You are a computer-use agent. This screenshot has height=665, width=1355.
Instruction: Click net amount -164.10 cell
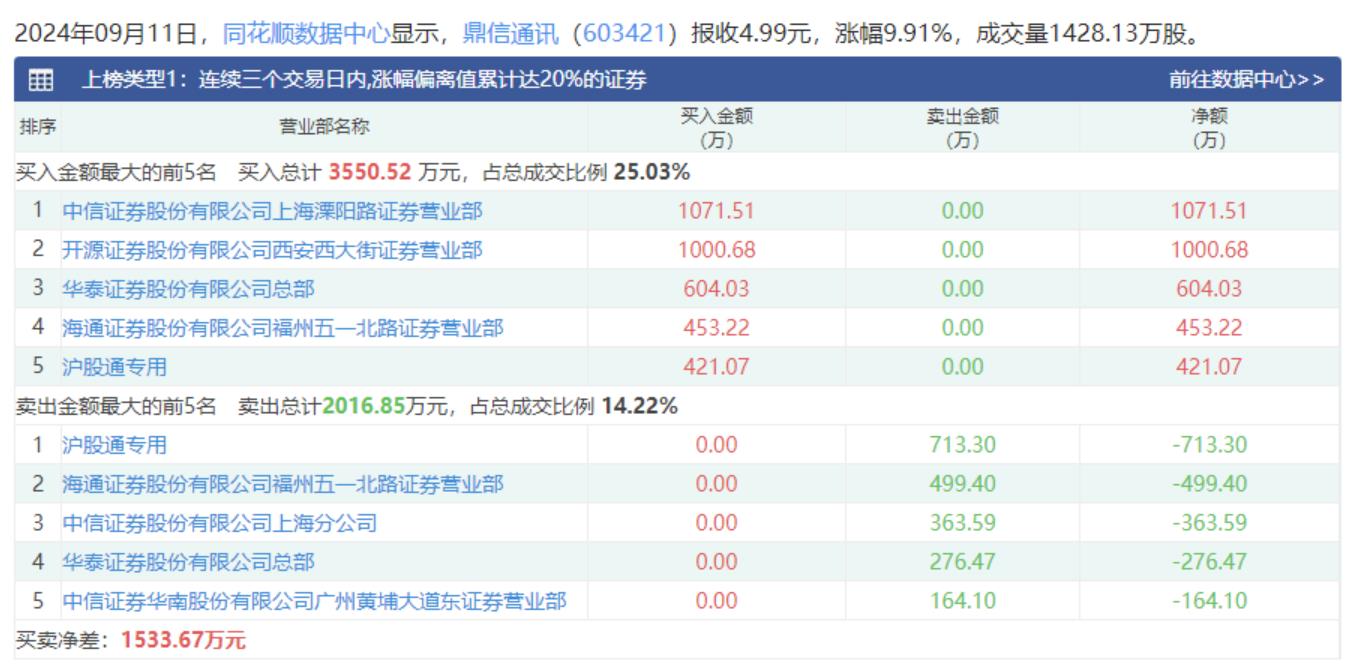tap(1209, 601)
